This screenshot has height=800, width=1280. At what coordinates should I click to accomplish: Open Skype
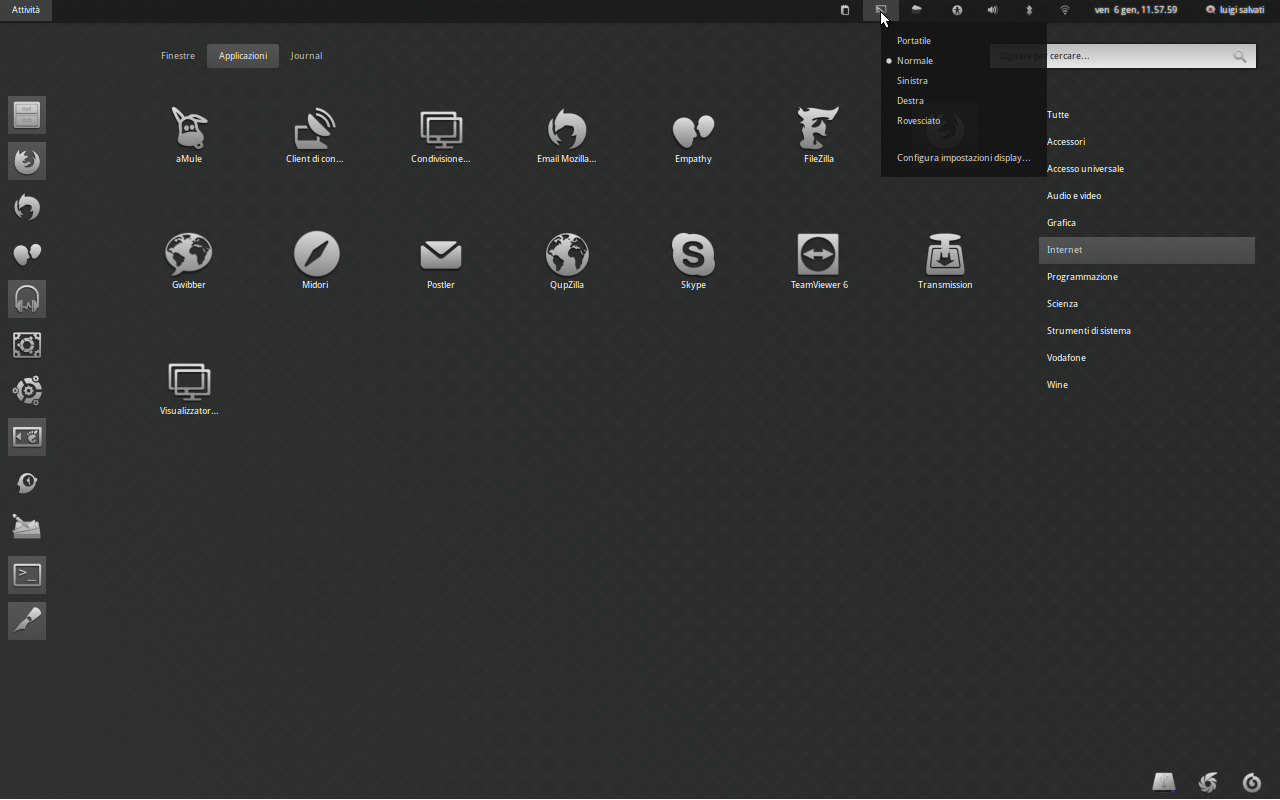click(x=693, y=261)
